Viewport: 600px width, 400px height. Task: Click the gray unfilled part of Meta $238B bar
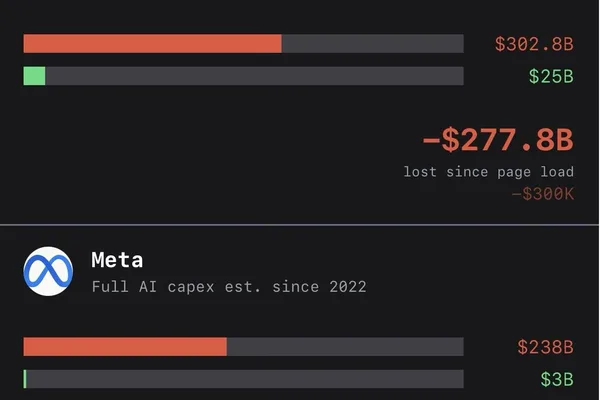(x=345, y=346)
